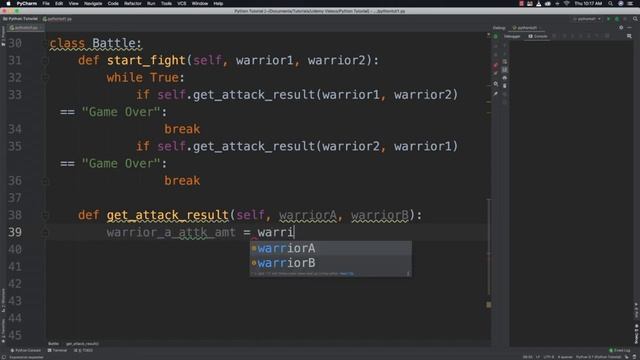Open the Edit menu
640x360 pixels.
(59, 3)
